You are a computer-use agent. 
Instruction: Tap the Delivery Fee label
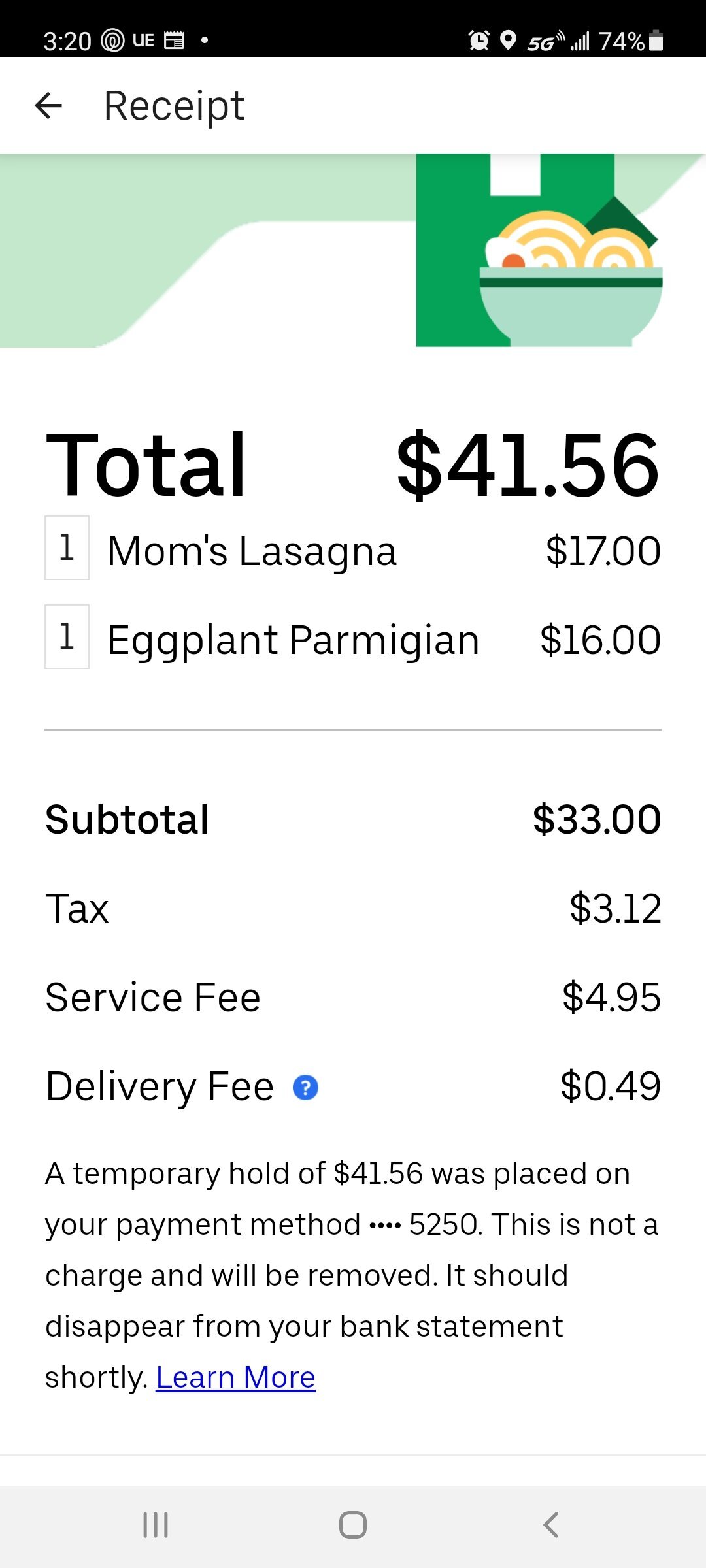(x=160, y=1086)
